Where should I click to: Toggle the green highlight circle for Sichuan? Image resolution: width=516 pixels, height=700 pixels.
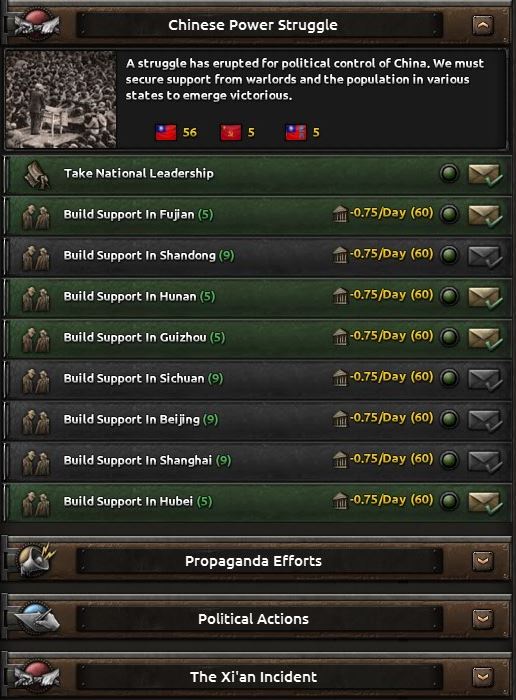coord(449,378)
